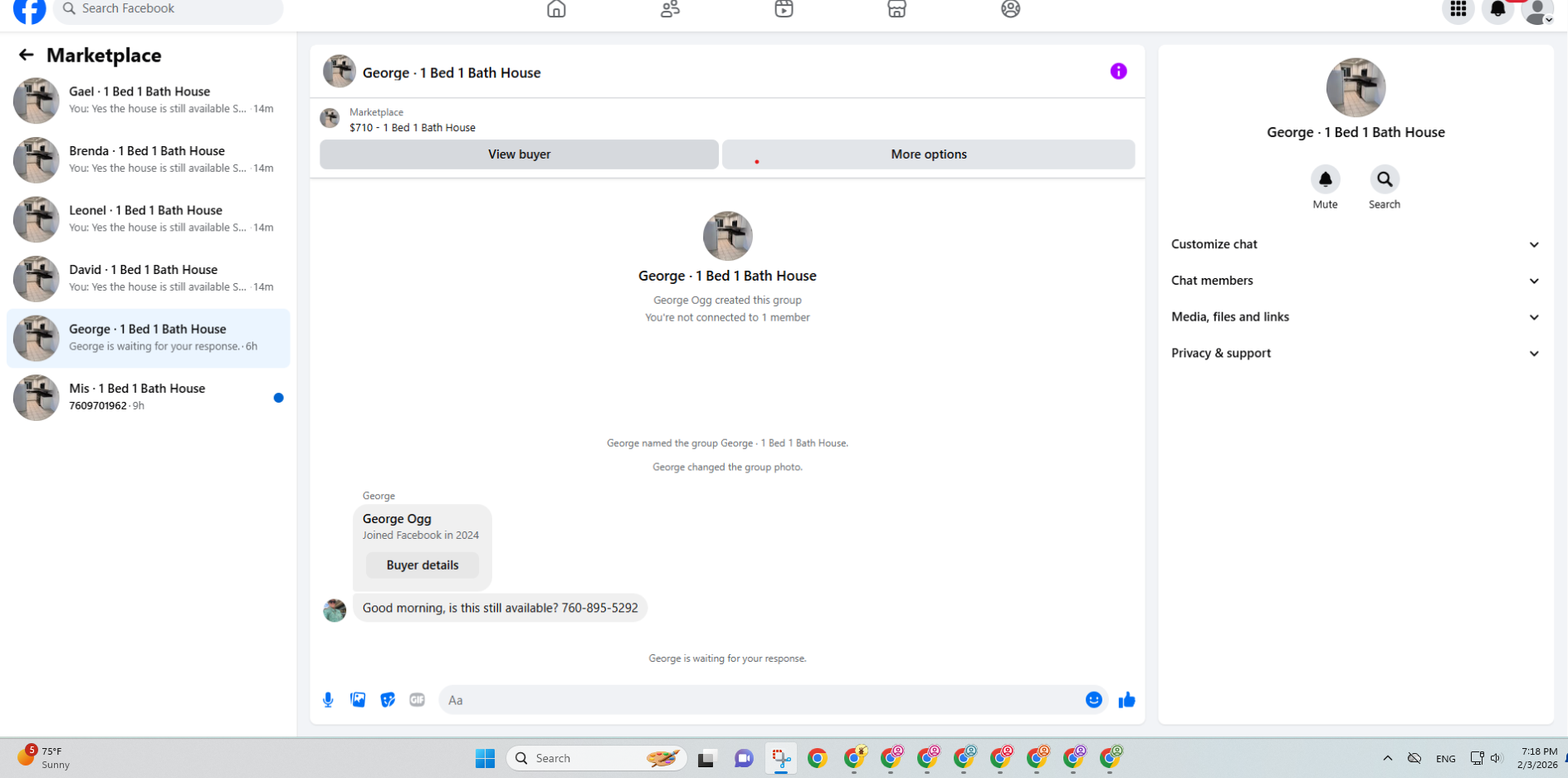Image resolution: width=1568 pixels, height=778 pixels.
Task: Open the taskbar clock showing 7:18 PM
Action: [1537, 758]
